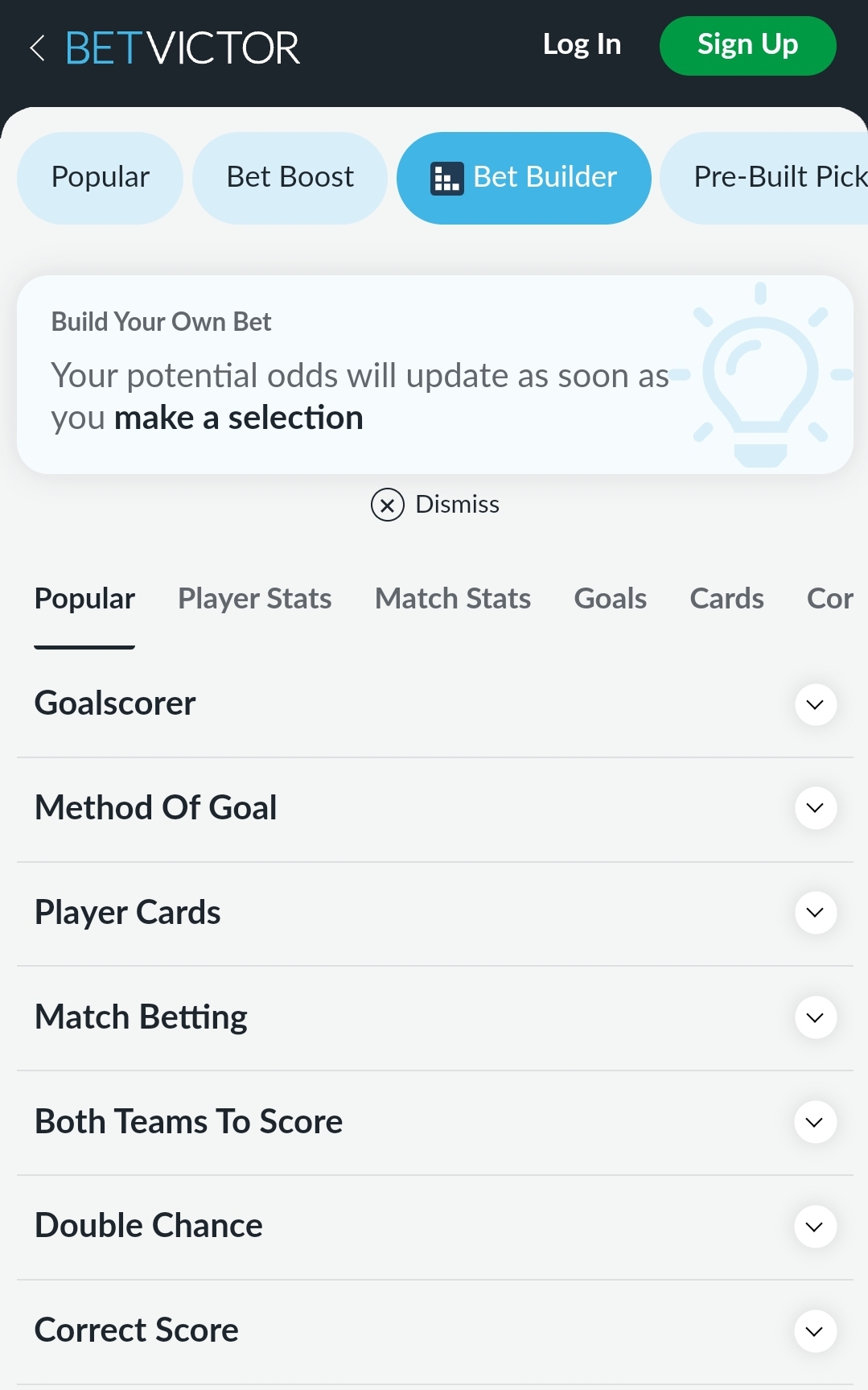This screenshot has height=1390, width=868.
Task: Tap the Log In link
Action: pyautogui.click(x=582, y=45)
